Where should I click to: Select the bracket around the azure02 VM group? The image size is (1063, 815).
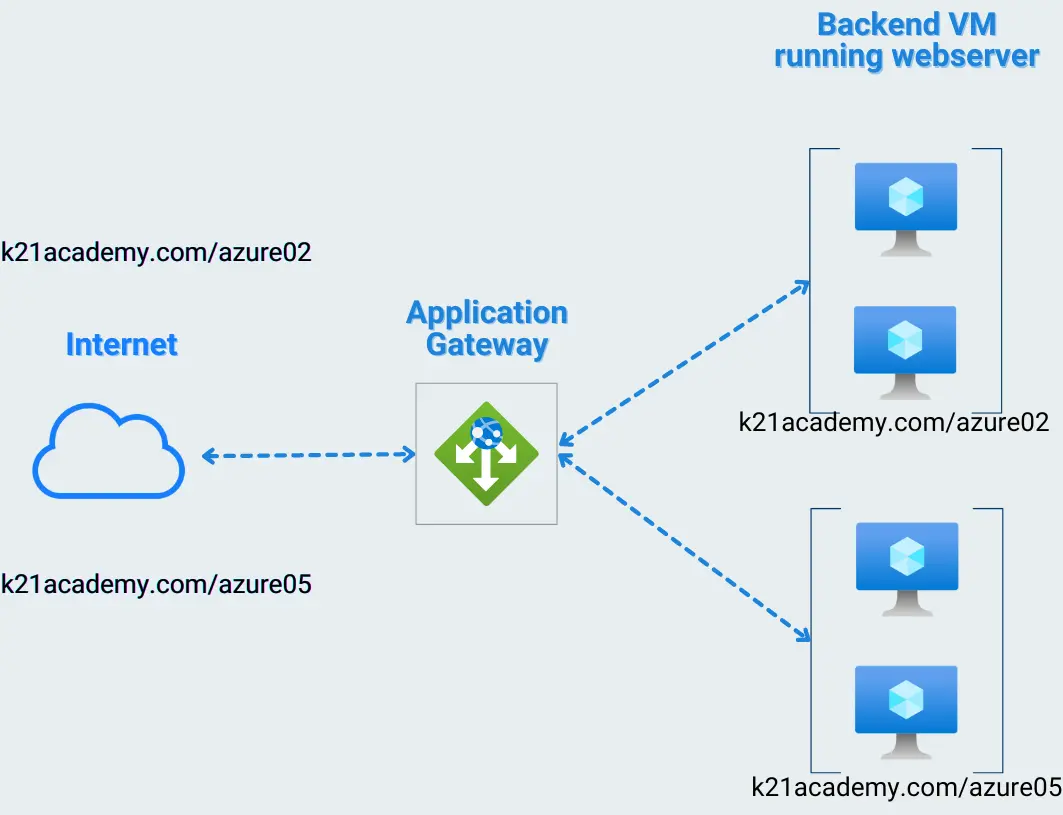tap(811, 280)
